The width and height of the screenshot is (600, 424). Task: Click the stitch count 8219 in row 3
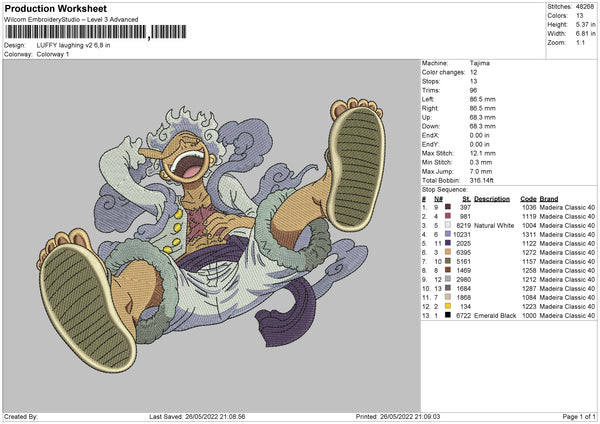[463, 225]
